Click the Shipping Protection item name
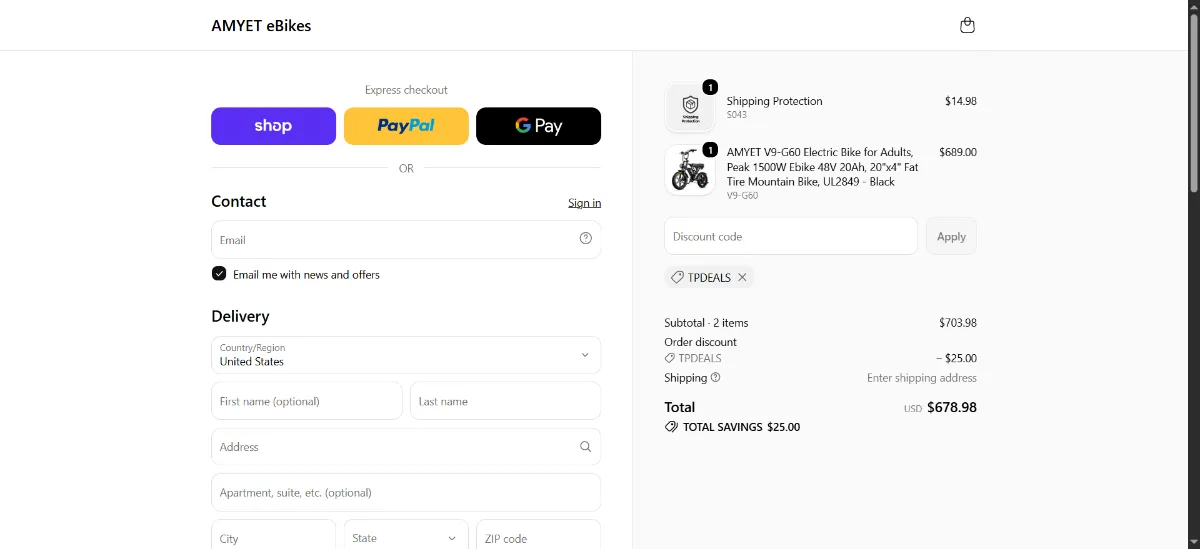The width and height of the screenshot is (1200, 549). point(774,101)
